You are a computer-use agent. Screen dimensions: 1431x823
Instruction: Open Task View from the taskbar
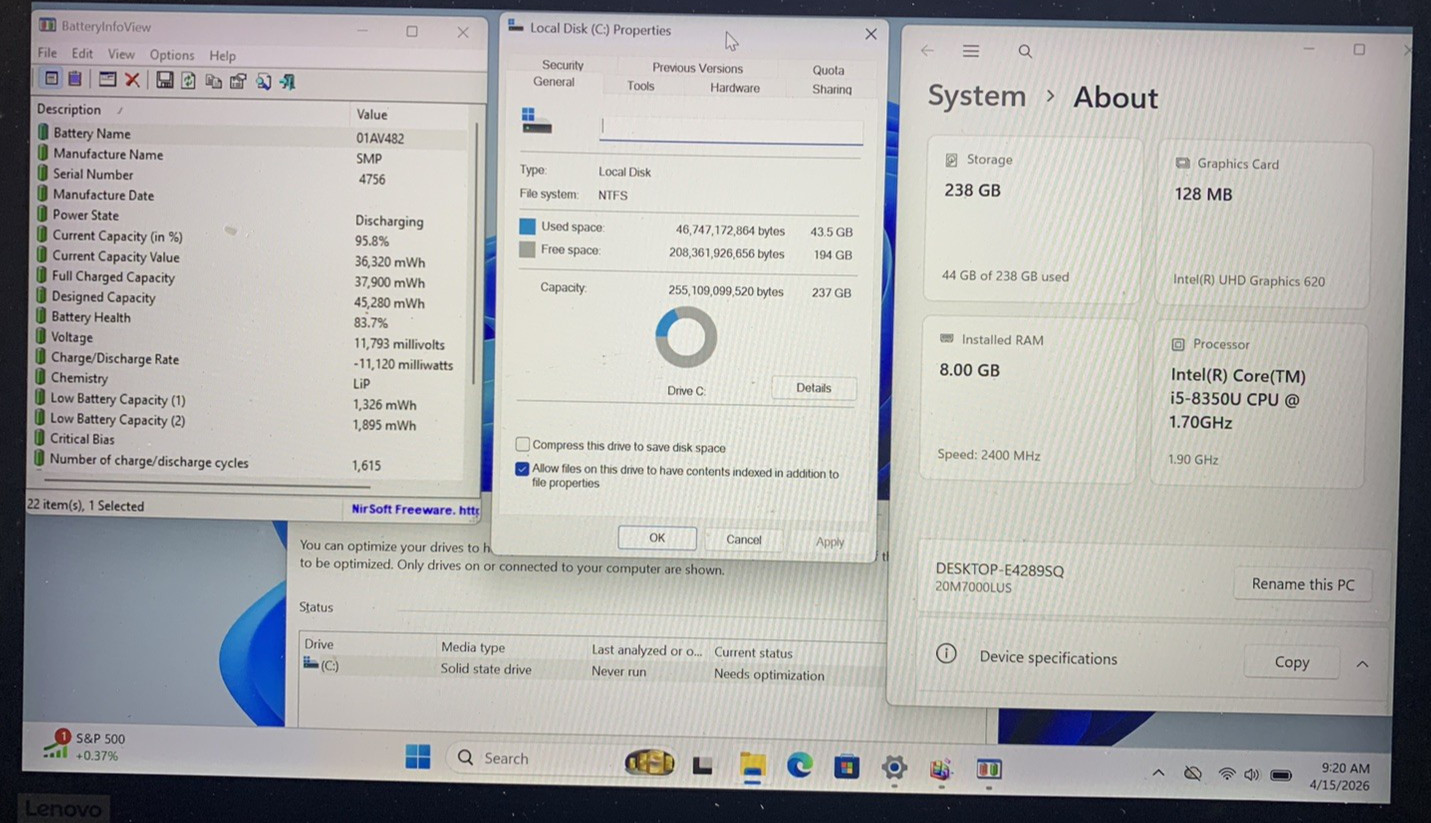(x=703, y=766)
